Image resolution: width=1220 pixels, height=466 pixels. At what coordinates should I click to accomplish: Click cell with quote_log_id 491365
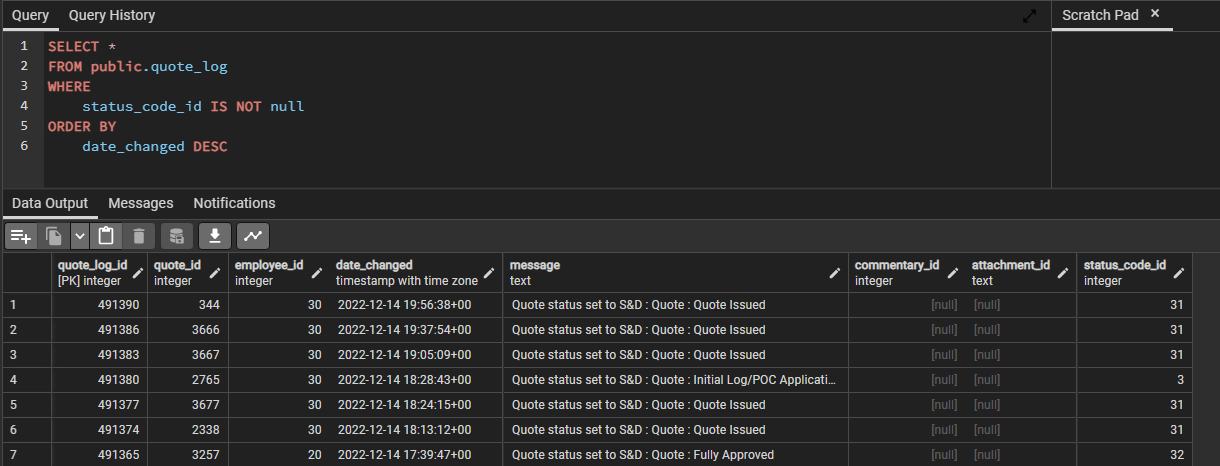pos(99,455)
